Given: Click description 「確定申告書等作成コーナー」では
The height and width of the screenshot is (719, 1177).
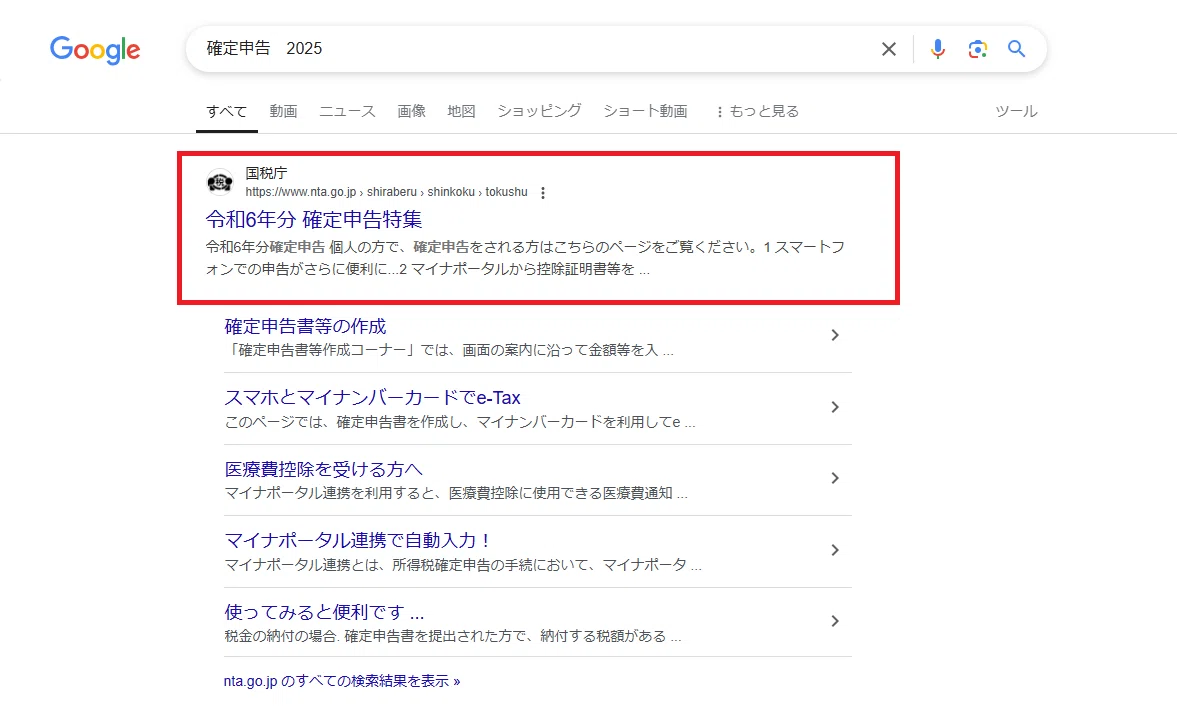Looking at the screenshot, I should (x=449, y=350).
